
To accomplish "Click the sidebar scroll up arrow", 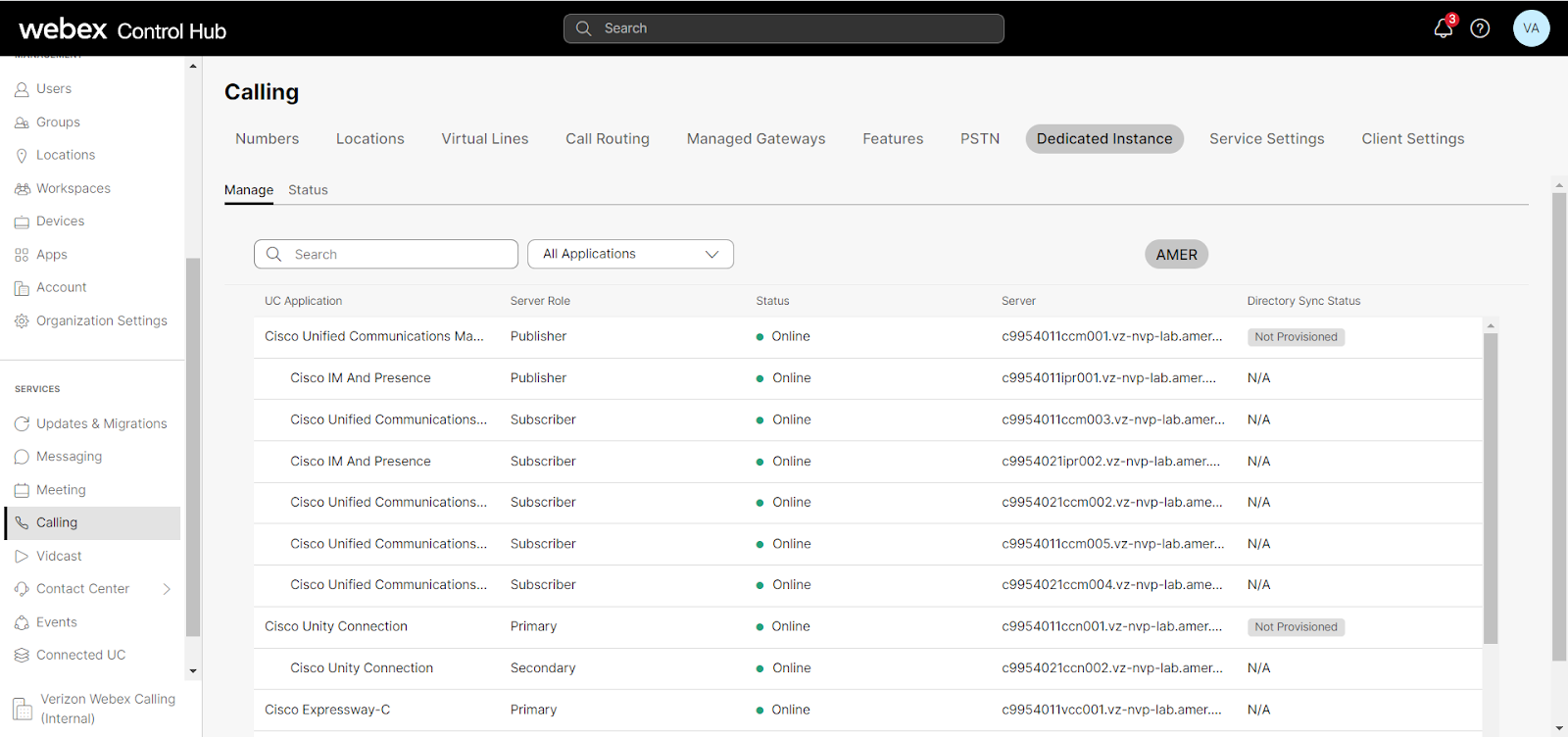I will tap(193, 67).
